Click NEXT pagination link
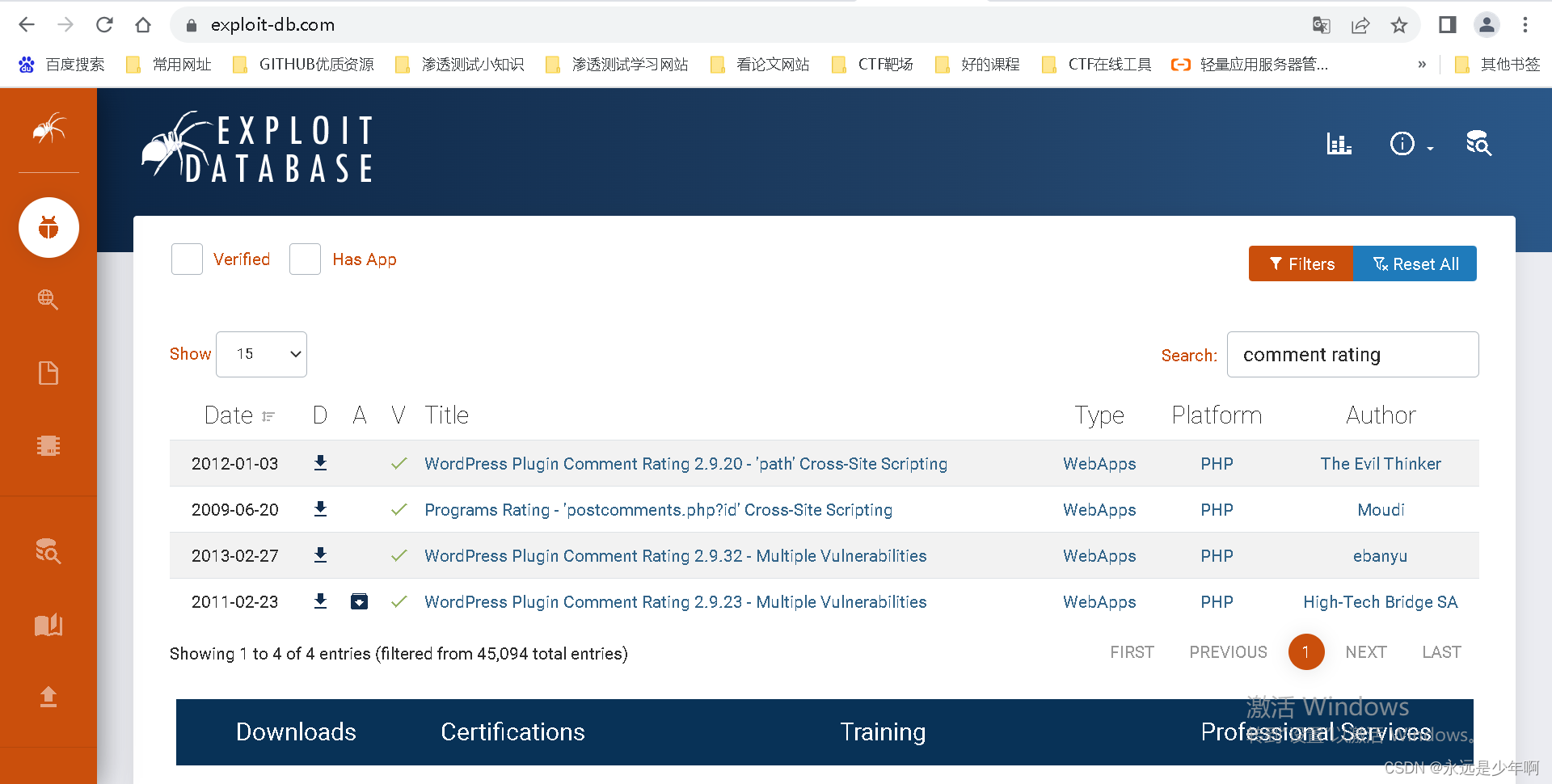The image size is (1552, 784). coord(1366,652)
